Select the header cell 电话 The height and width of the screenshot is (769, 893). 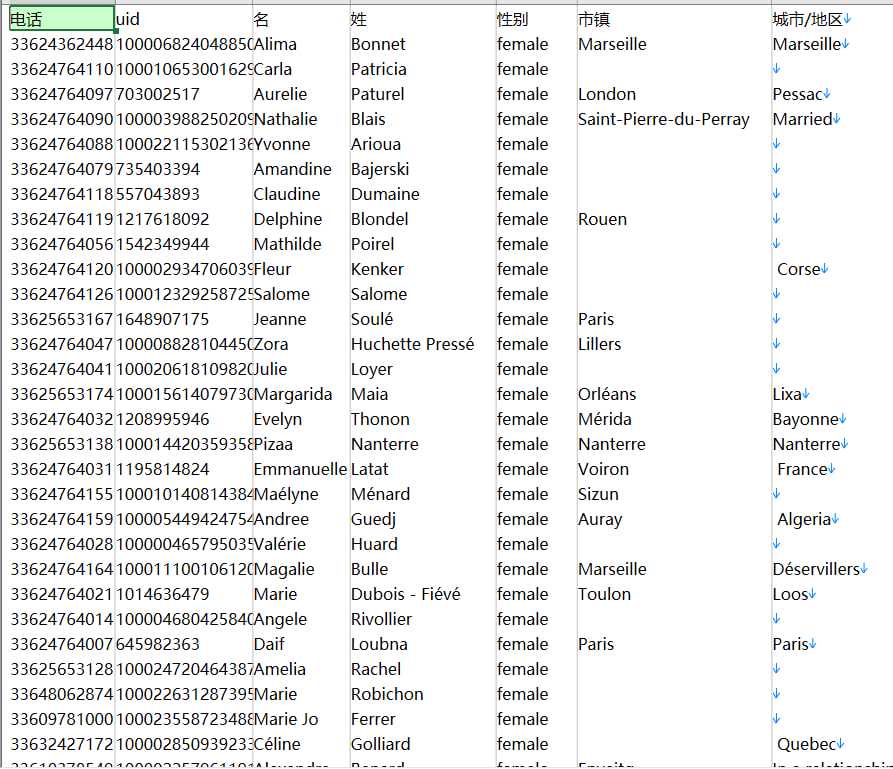click(x=62, y=19)
